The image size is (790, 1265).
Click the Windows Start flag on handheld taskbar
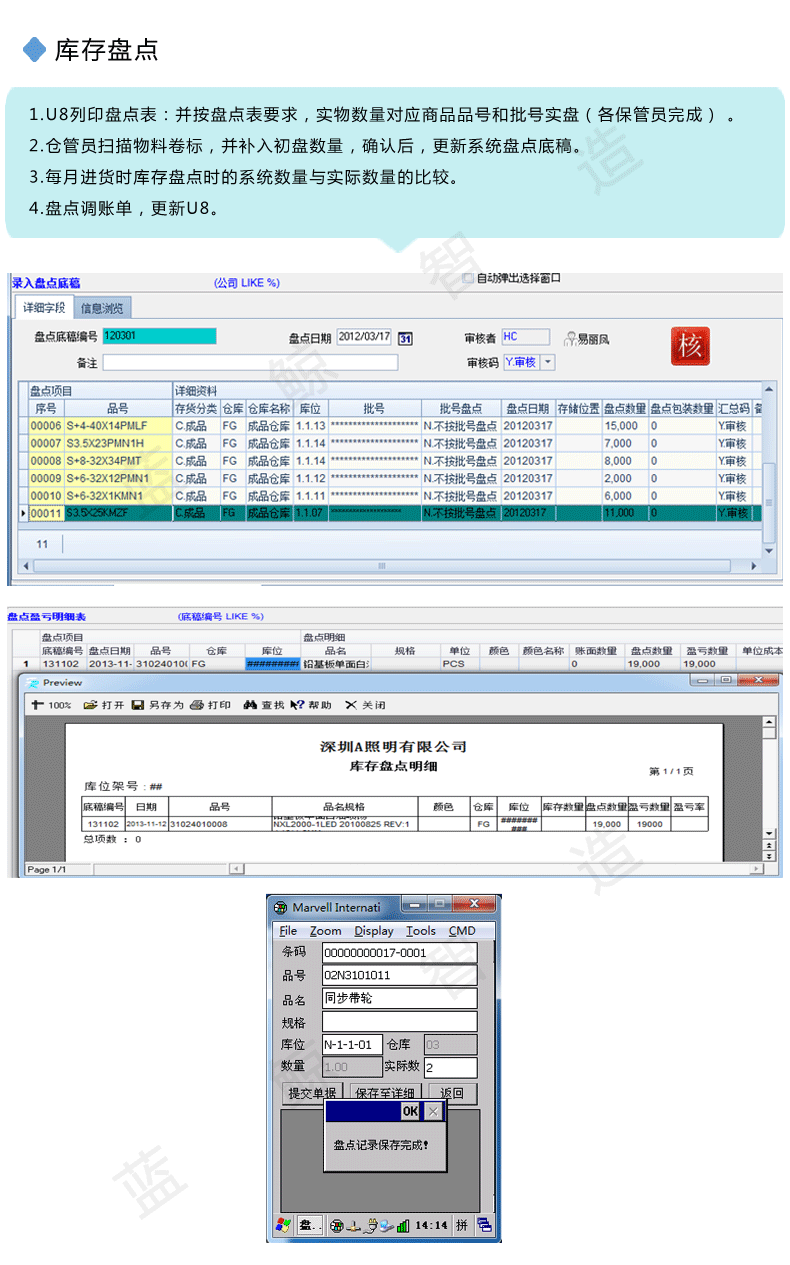283,1225
